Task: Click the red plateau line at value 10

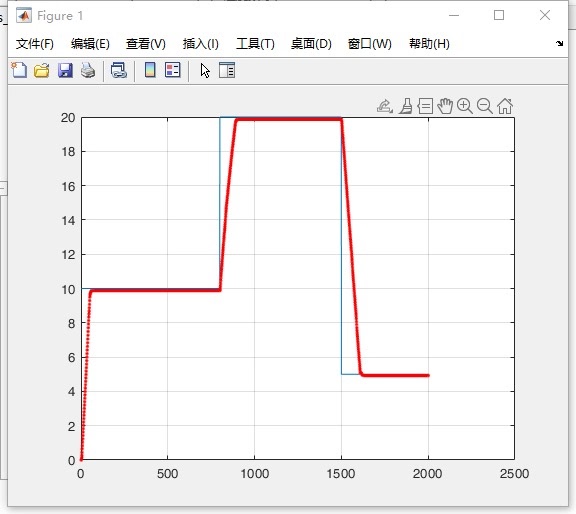Action: pyautogui.click(x=154, y=290)
